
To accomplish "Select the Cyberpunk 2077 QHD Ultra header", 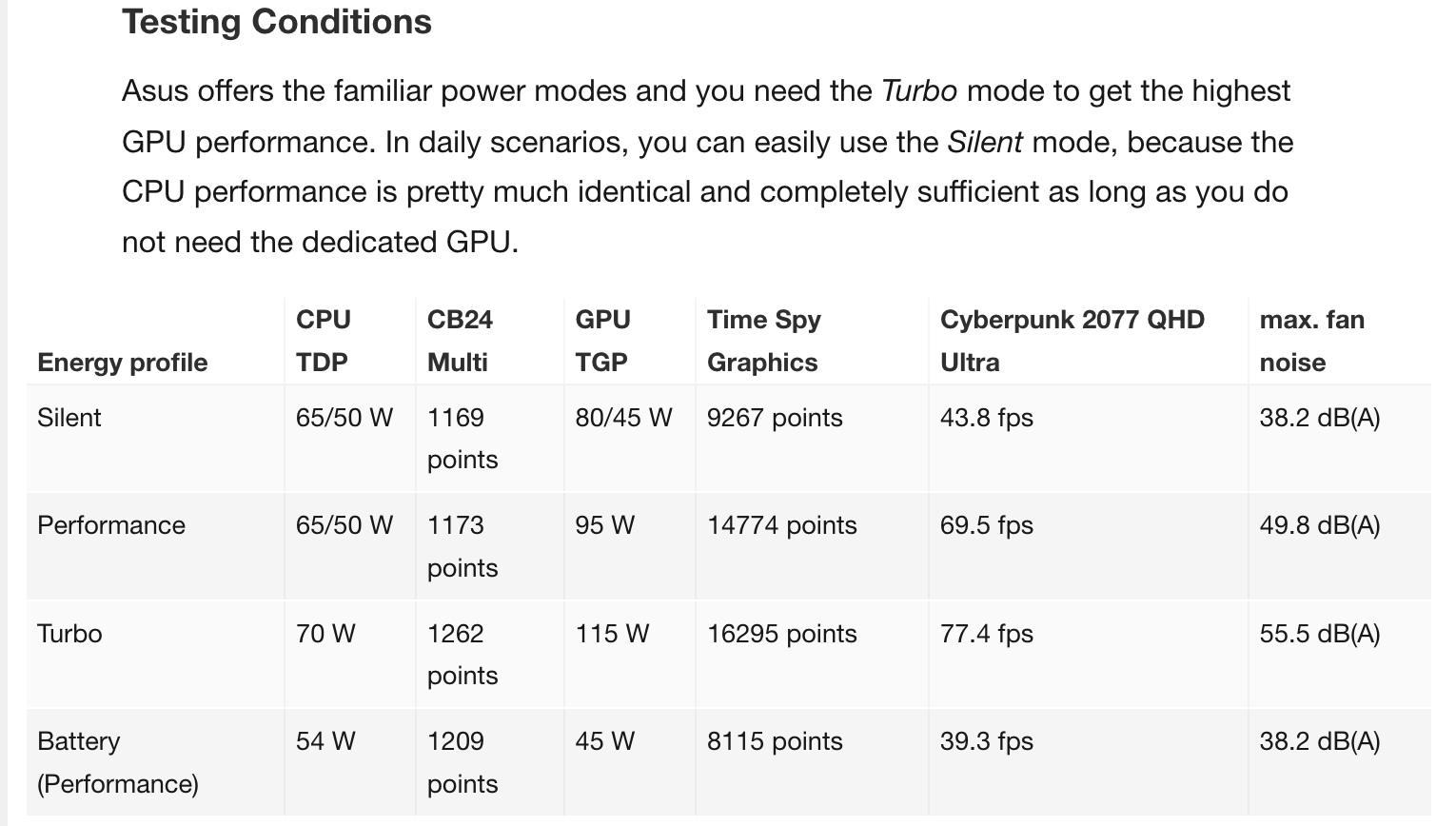I will (1072, 341).
